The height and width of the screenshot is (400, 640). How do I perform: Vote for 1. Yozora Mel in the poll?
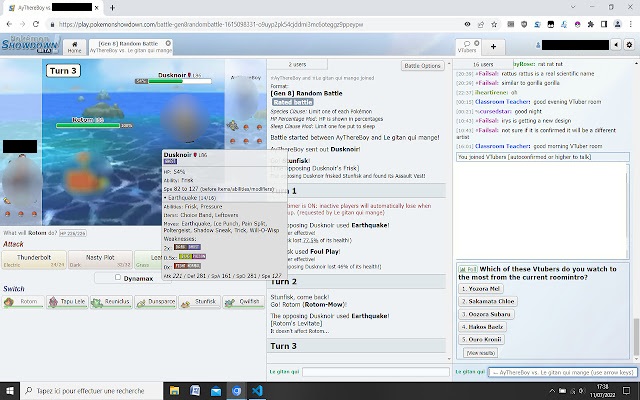pos(481,289)
